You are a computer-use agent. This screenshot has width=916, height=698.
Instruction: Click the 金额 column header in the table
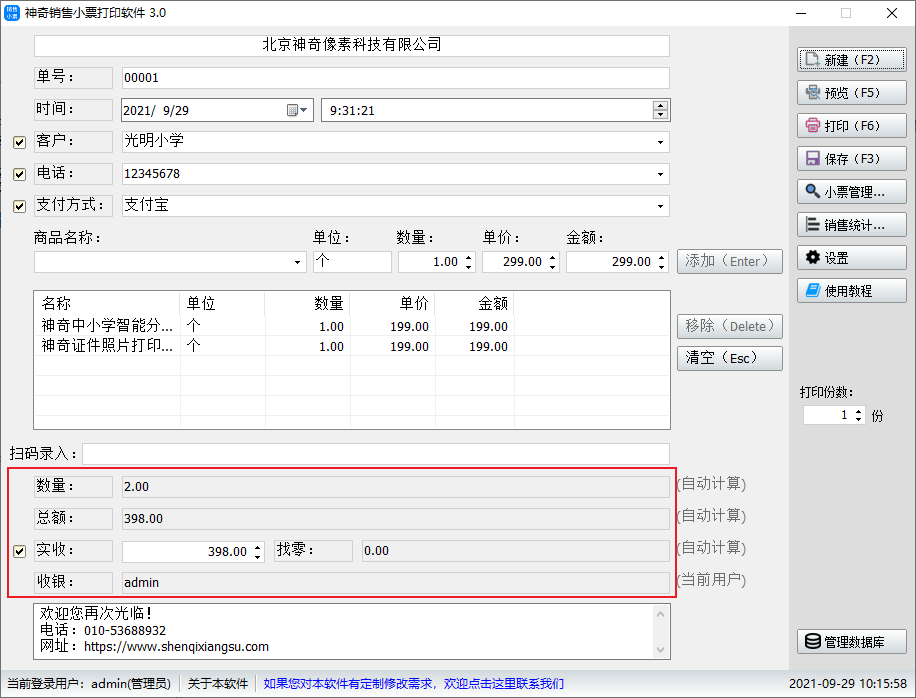tap(474, 303)
